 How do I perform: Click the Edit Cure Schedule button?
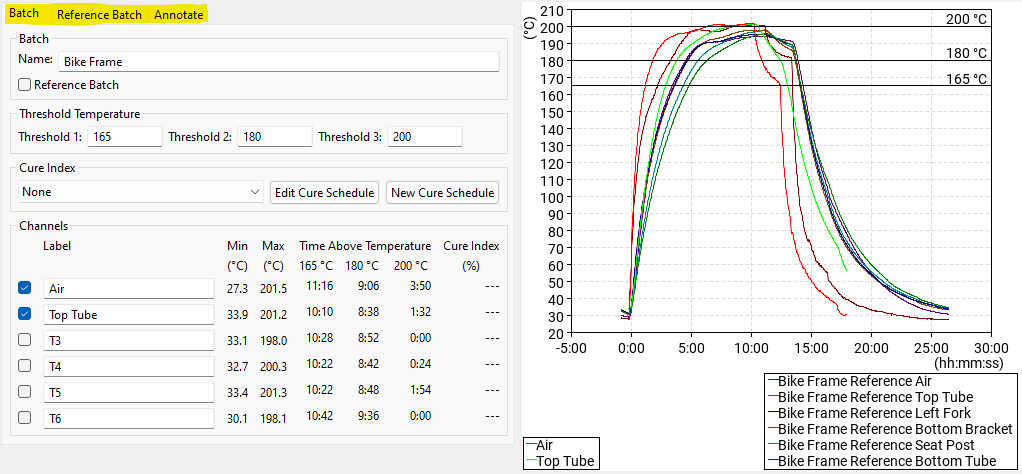(x=324, y=192)
